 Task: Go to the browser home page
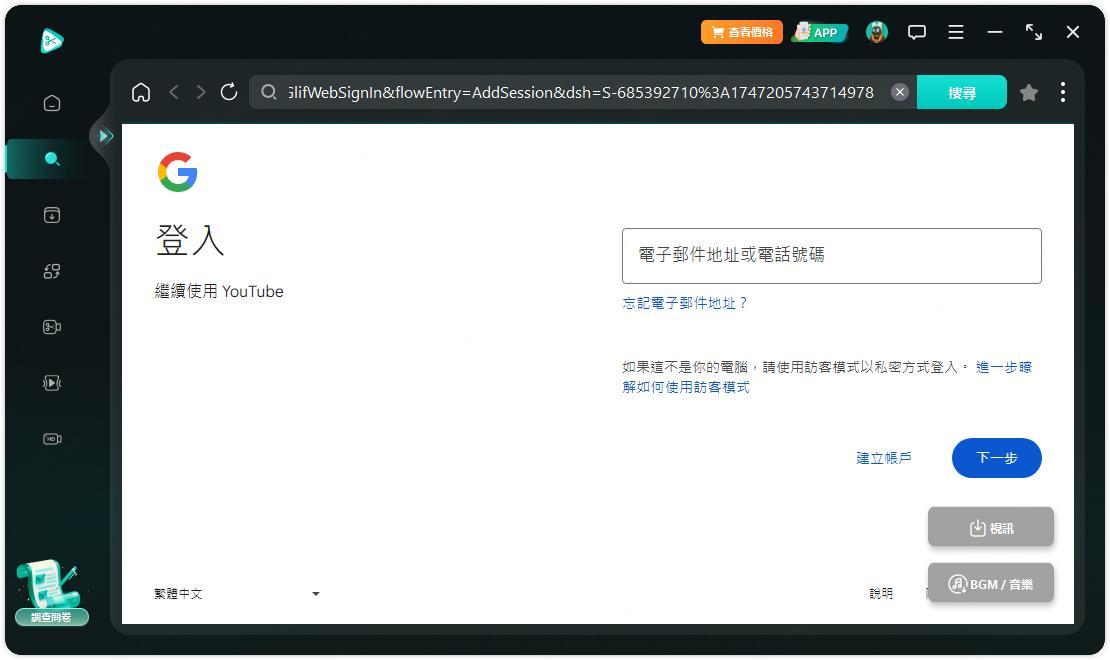pyautogui.click(x=141, y=92)
